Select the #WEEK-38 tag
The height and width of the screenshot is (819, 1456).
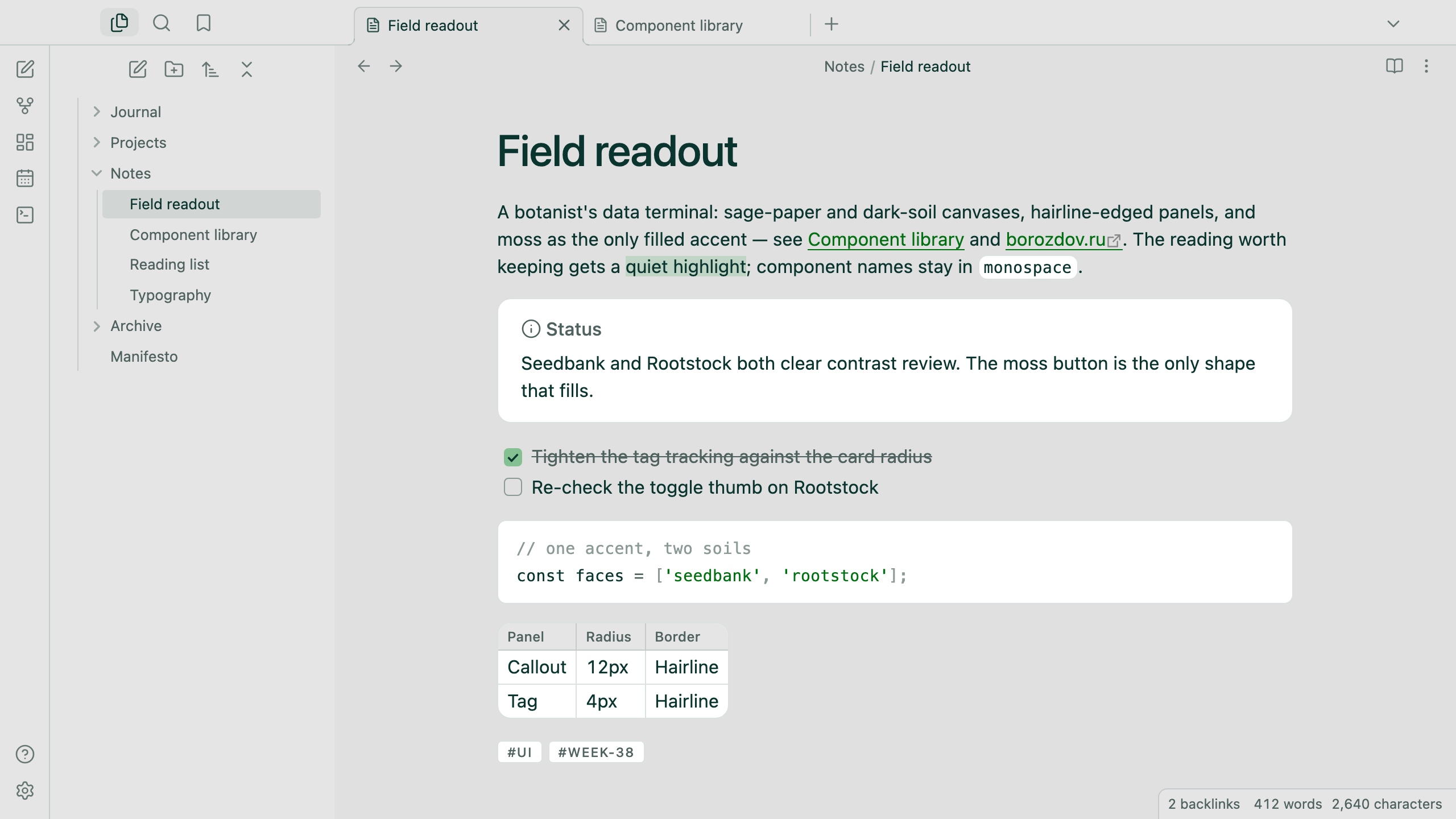596,752
